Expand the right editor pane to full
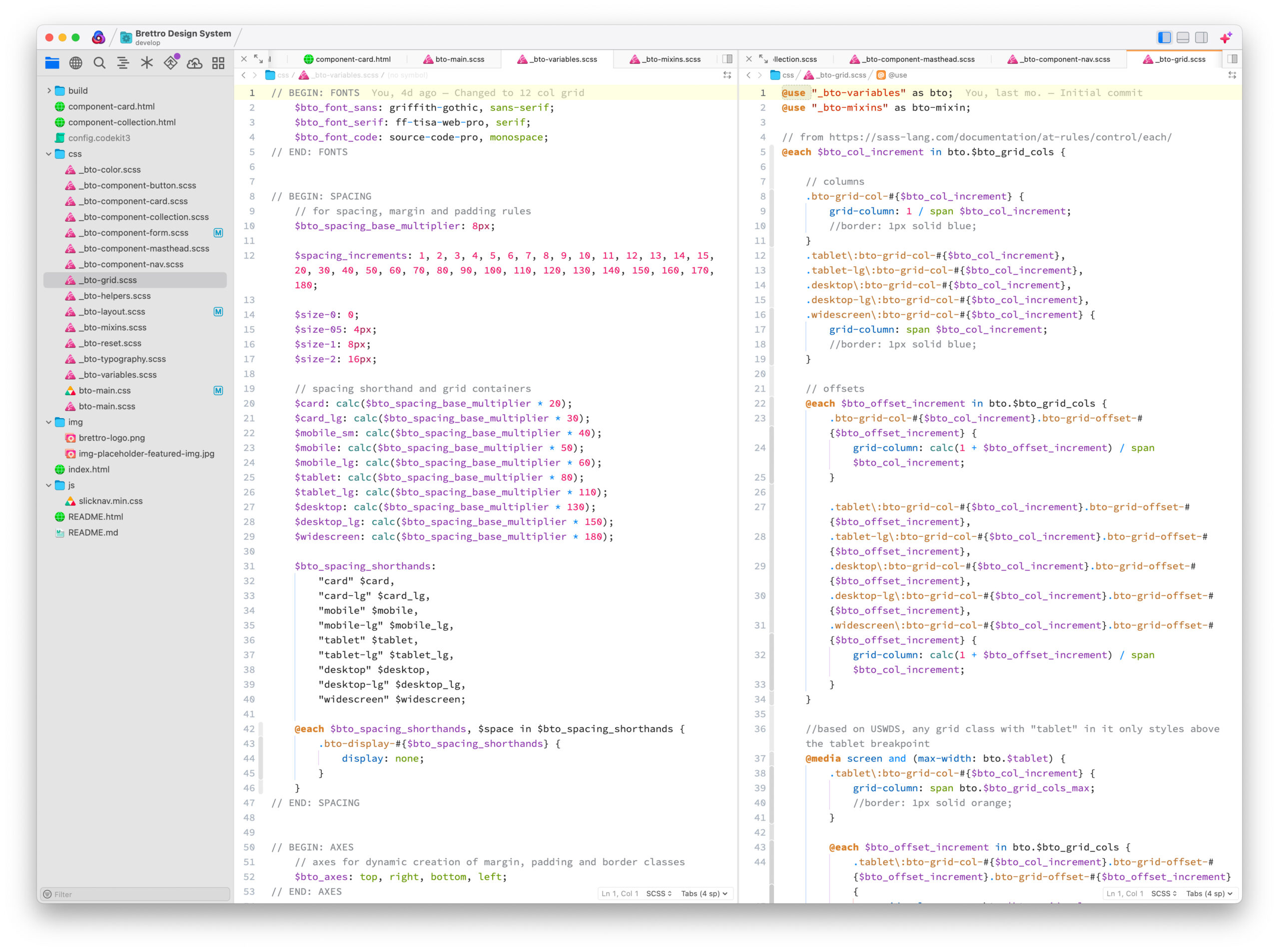 point(763,59)
